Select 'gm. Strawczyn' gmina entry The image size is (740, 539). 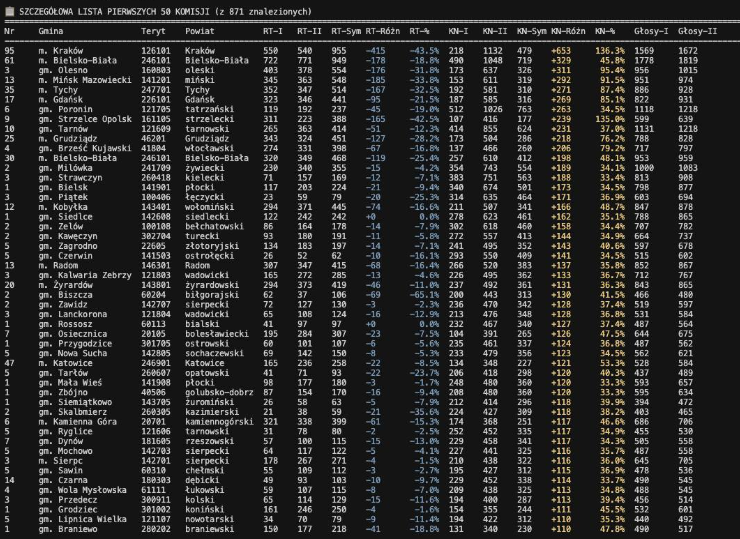[70, 177]
